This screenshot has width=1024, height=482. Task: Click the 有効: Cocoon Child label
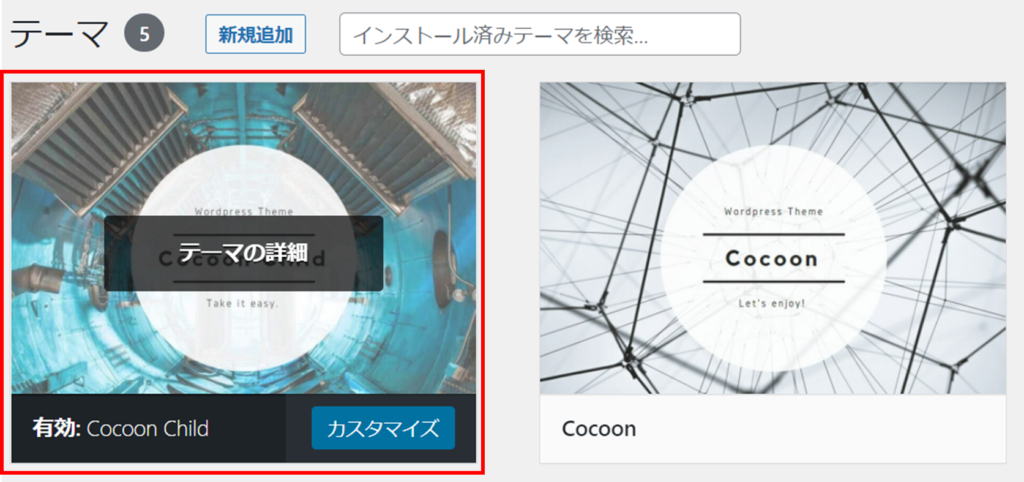pos(121,428)
